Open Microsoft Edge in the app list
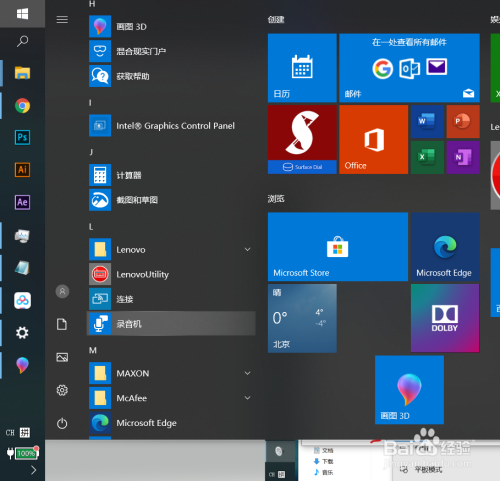500x481 pixels. coord(171,423)
